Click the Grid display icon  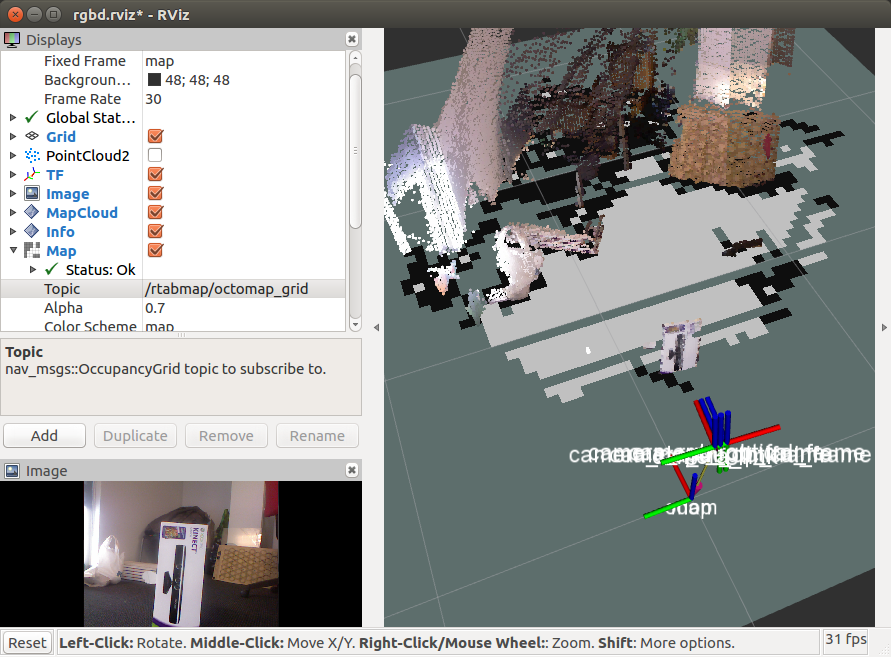point(32,137)
